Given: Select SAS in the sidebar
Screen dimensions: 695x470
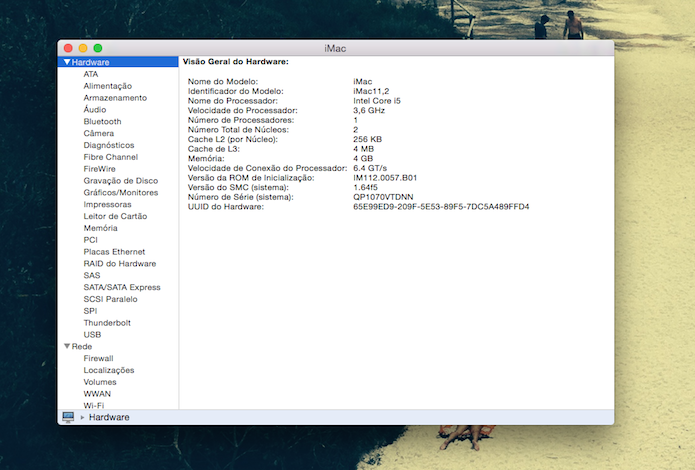Looking at the screenshot, I should tap(92, 275).
